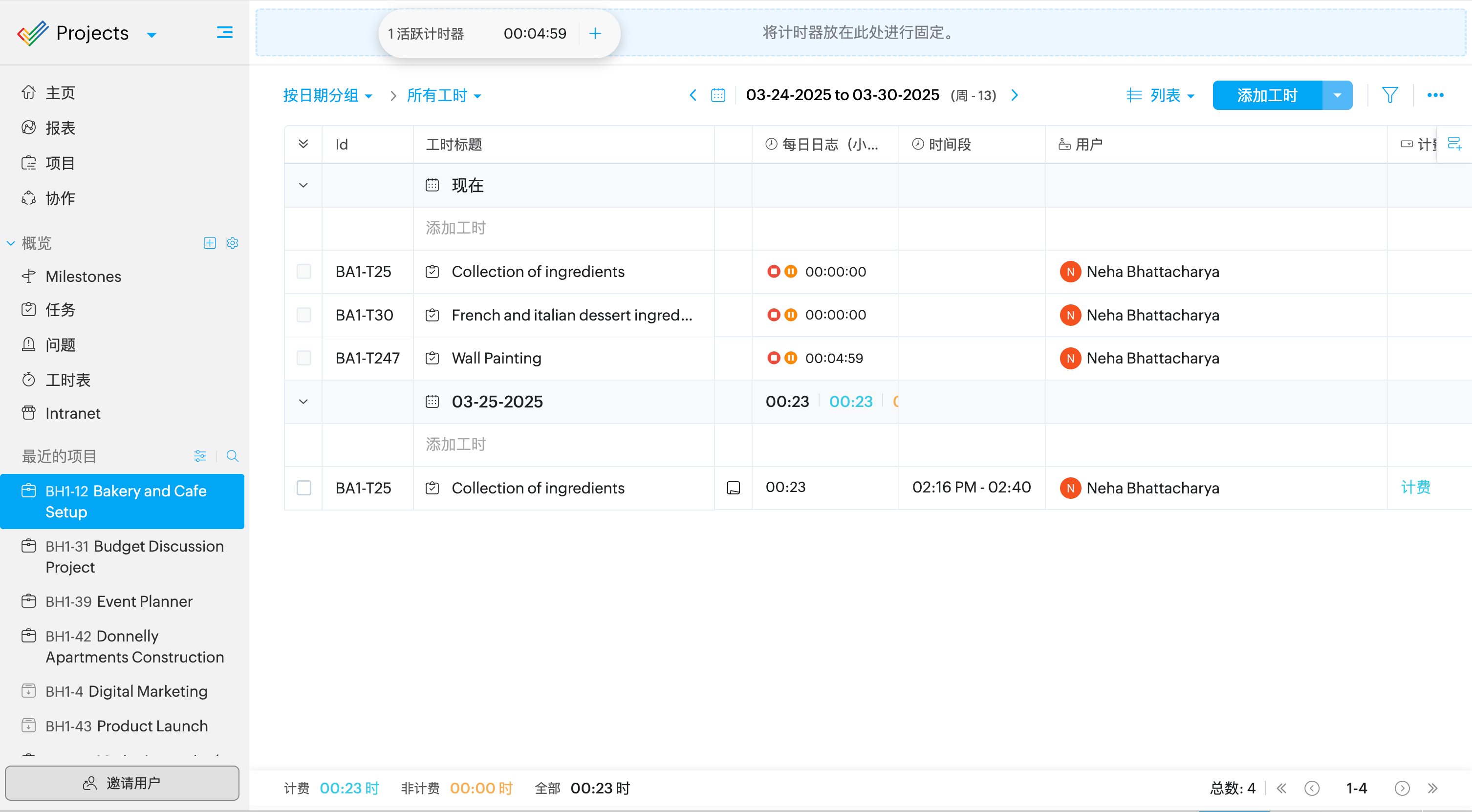Open the notes icon for BA1-T25 log
The image size is (1472, 812).
pos(733,488)
